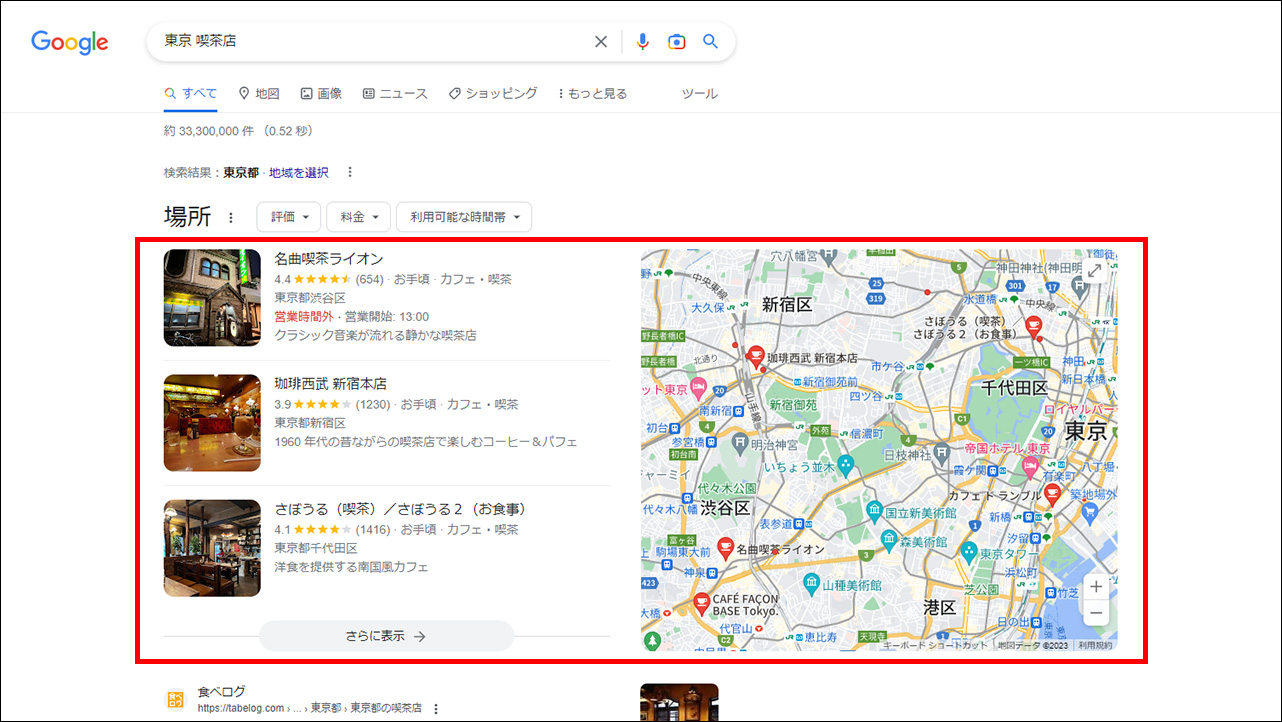The height and width of the screenshot is (722, 1282).
Task: Click the 食べログ favicon icon
Action: pyautogui.click(x=175, y=699)
